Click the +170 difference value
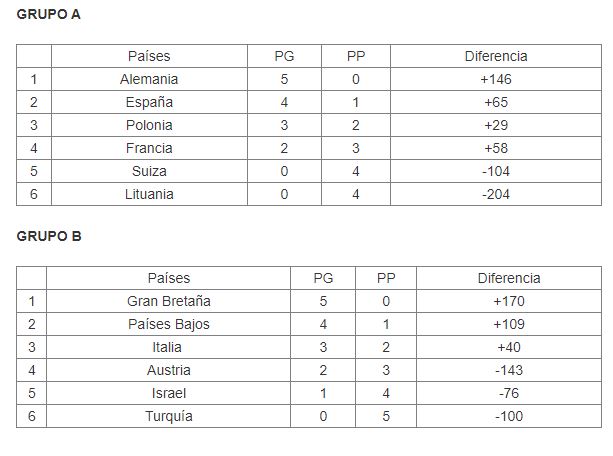This screenshot has width=613, height=456. pyautogui.click(x=508, y=301)
